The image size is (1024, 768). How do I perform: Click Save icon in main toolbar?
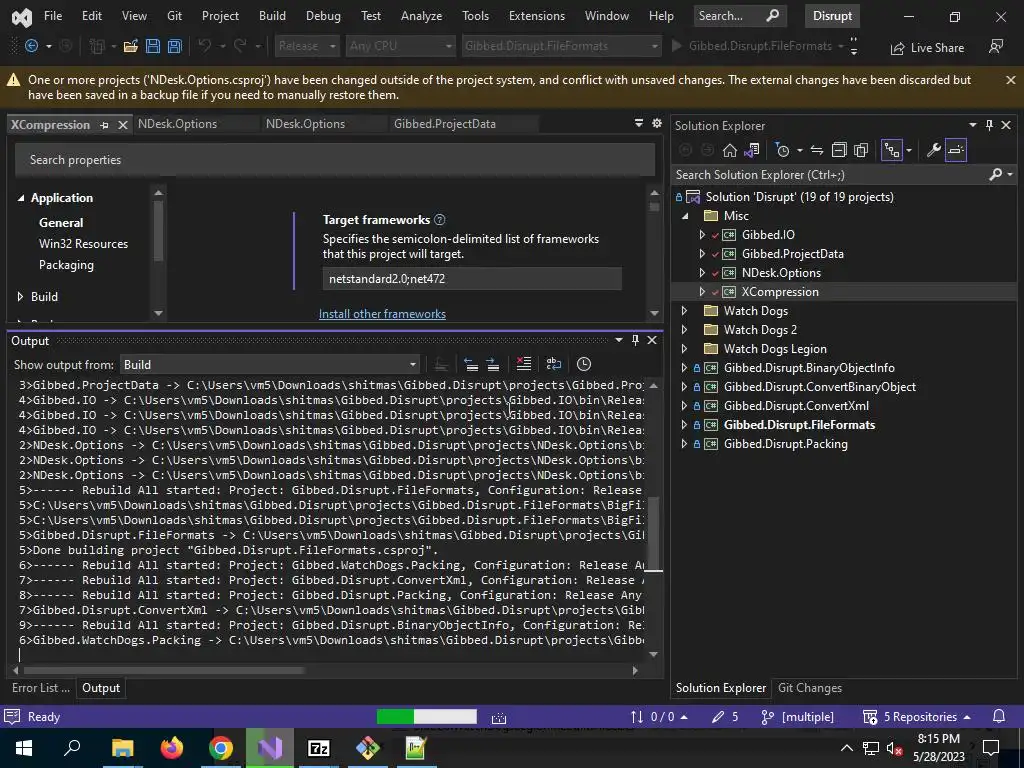pyautogui.click(x=153, y=46)
